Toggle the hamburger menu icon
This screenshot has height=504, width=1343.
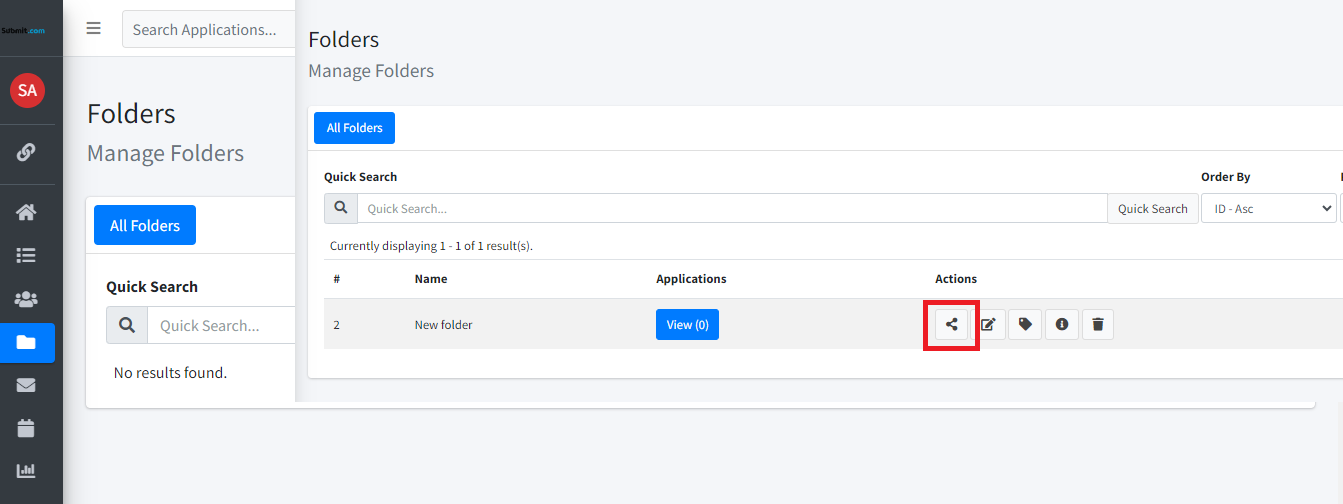pos(93,28)
